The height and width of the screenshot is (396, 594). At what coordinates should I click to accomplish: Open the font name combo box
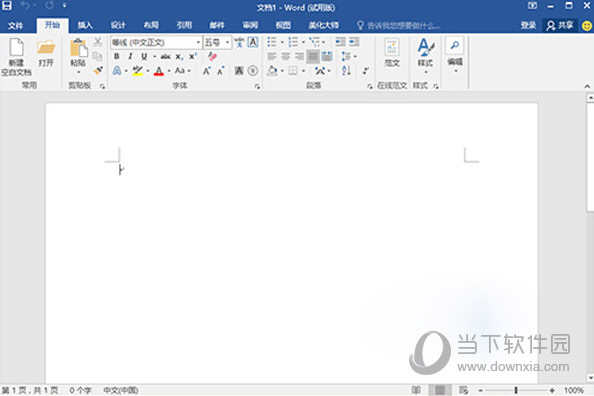click(156, 42)
